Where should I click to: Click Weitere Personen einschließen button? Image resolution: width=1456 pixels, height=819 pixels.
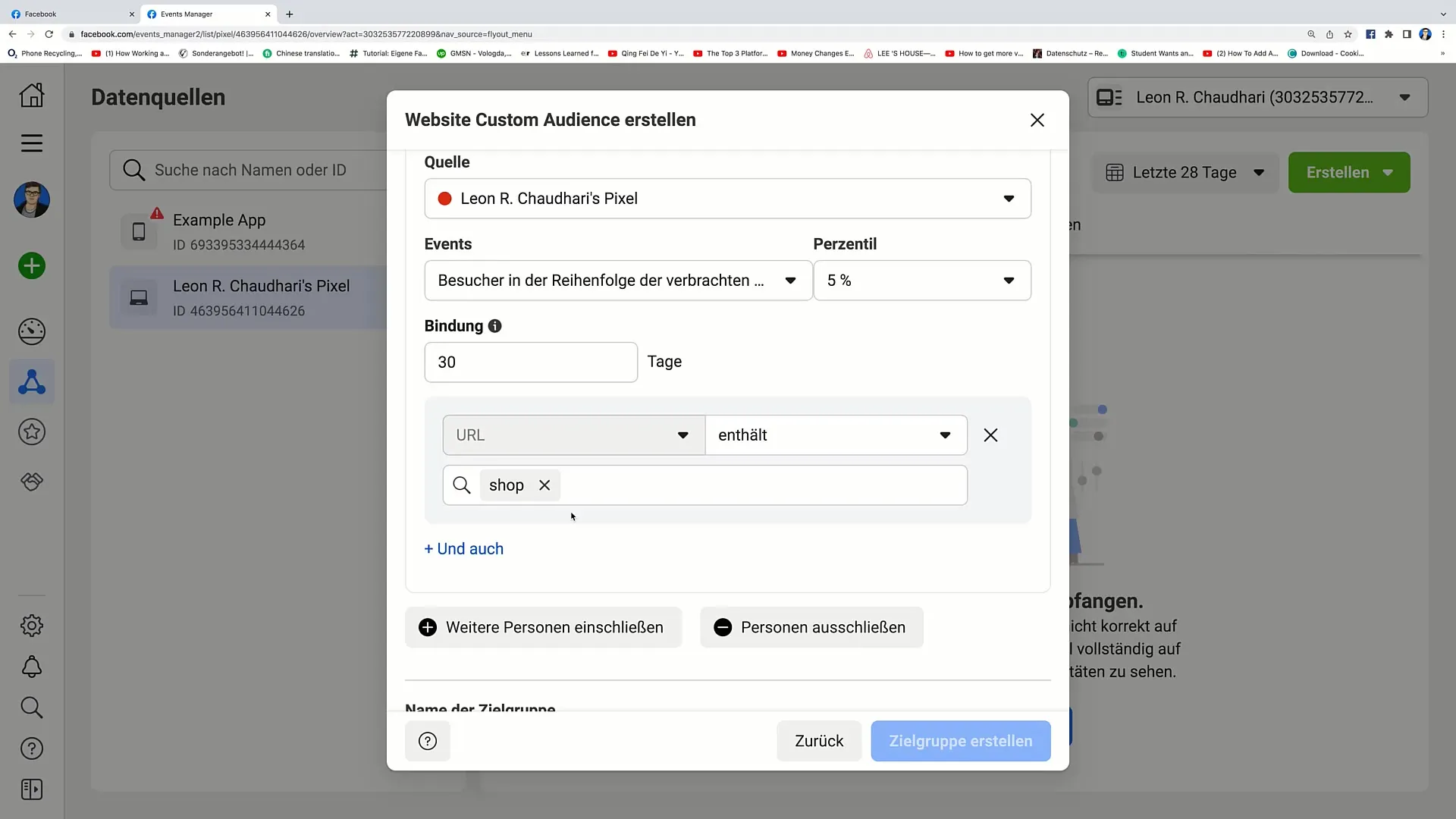pos(543,627)
